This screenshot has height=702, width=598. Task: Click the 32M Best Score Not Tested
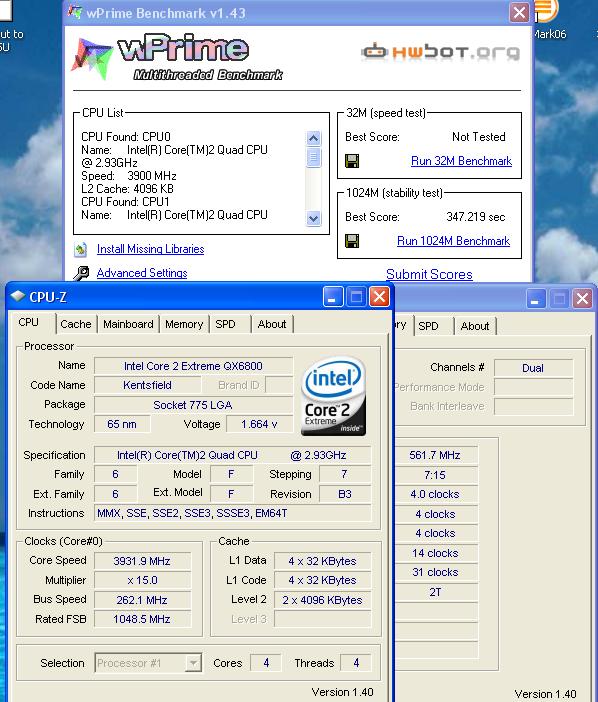coord(478,137)
